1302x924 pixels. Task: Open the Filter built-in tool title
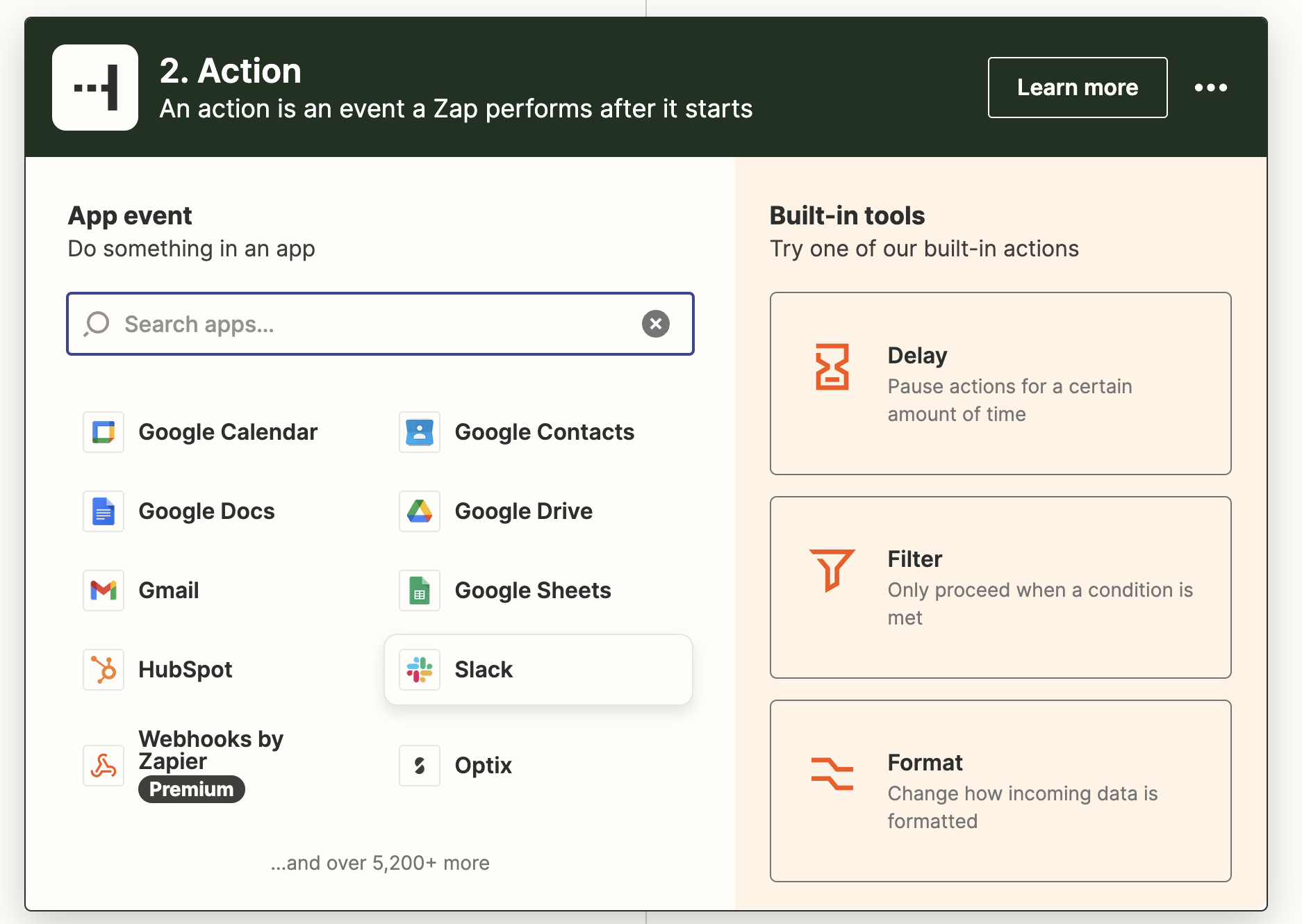914,559
